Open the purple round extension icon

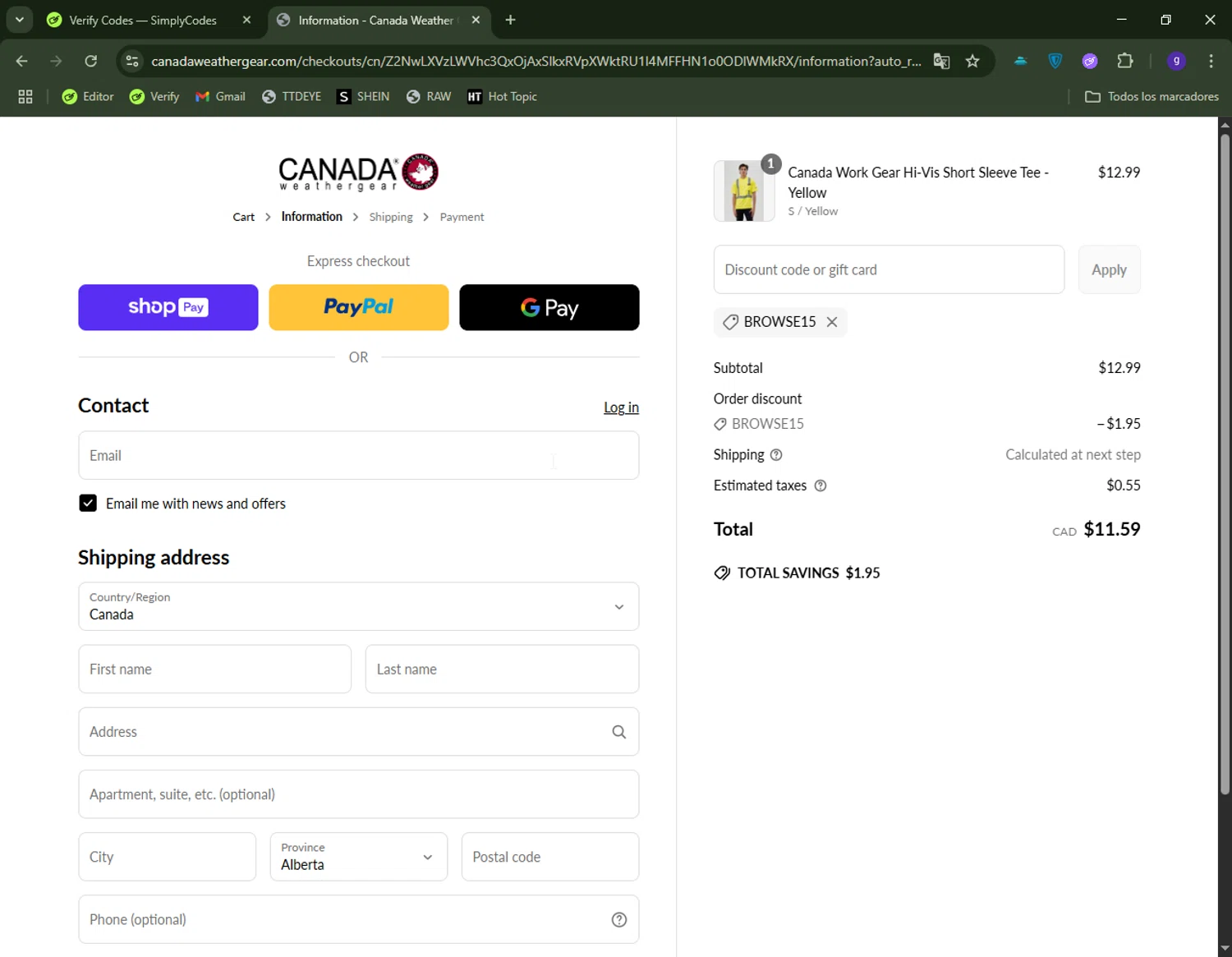point(1090,61)
